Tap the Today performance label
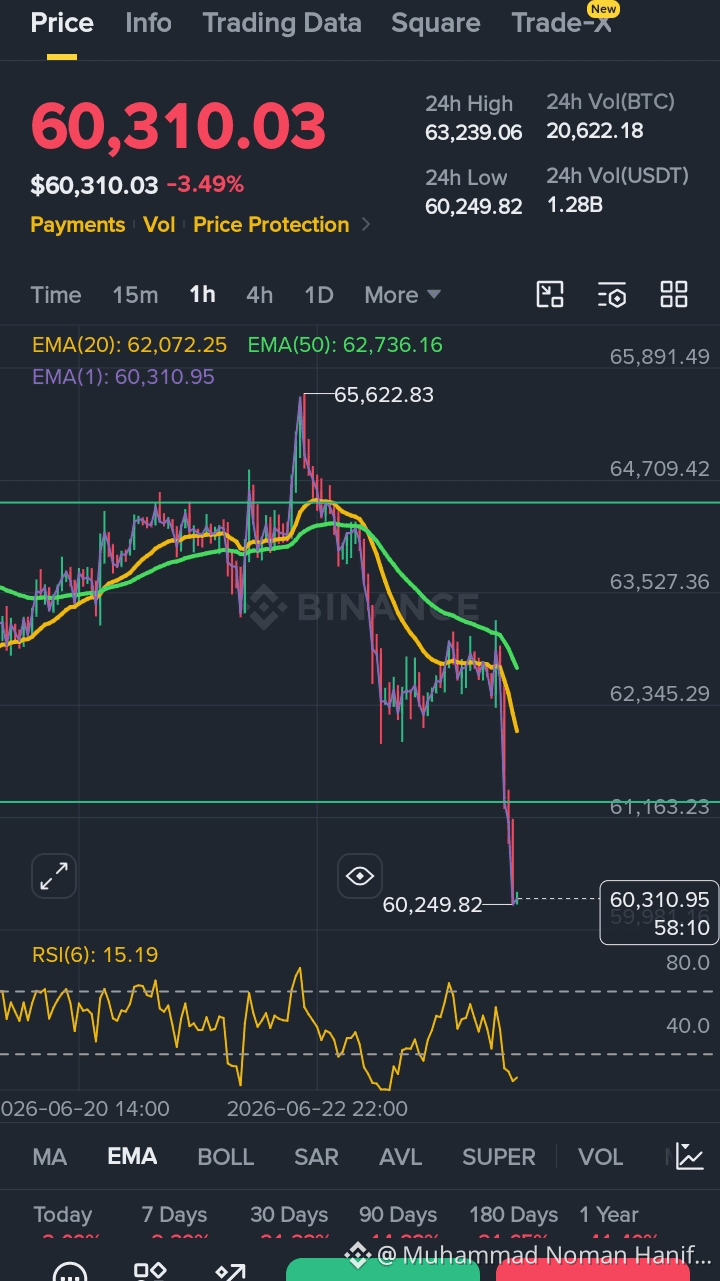The width and height of the screenshot is (720, 1281). pyautogui.click(x=63, y=1215)
